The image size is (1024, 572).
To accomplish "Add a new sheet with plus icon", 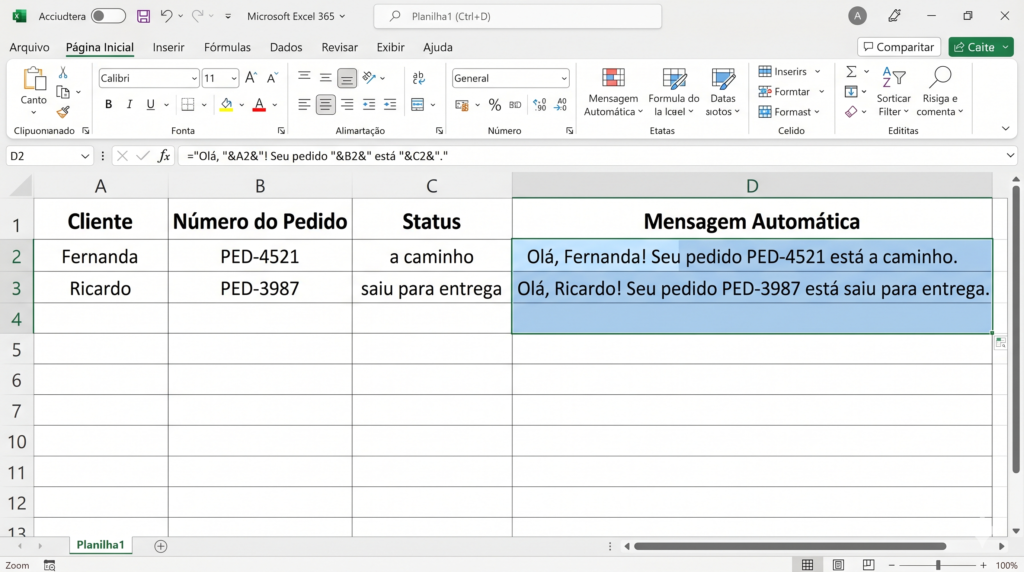I will pyautogui.click(x=161, y=546).
